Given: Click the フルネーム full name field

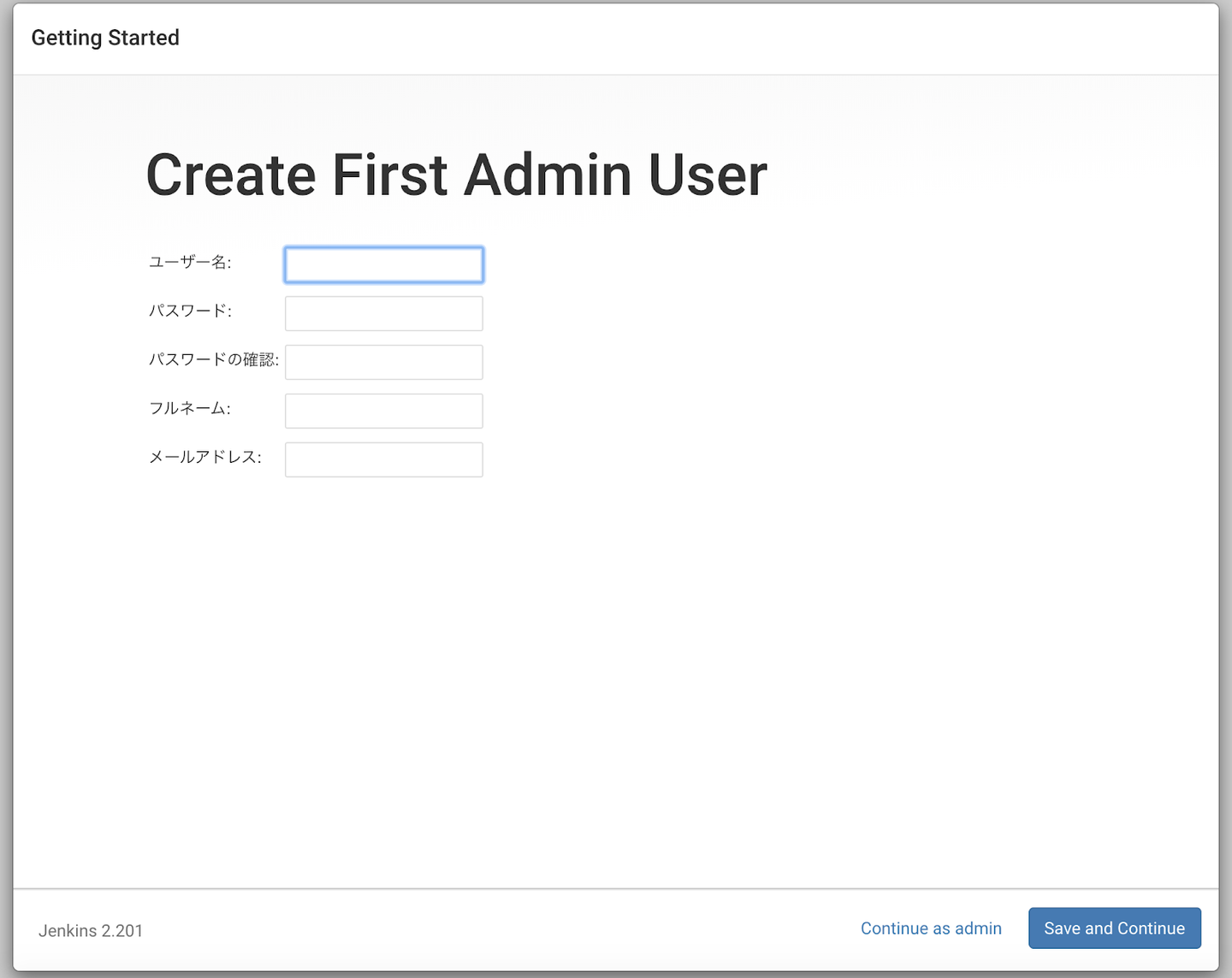Looking at the screenshot, I should [x=383, y=411].
